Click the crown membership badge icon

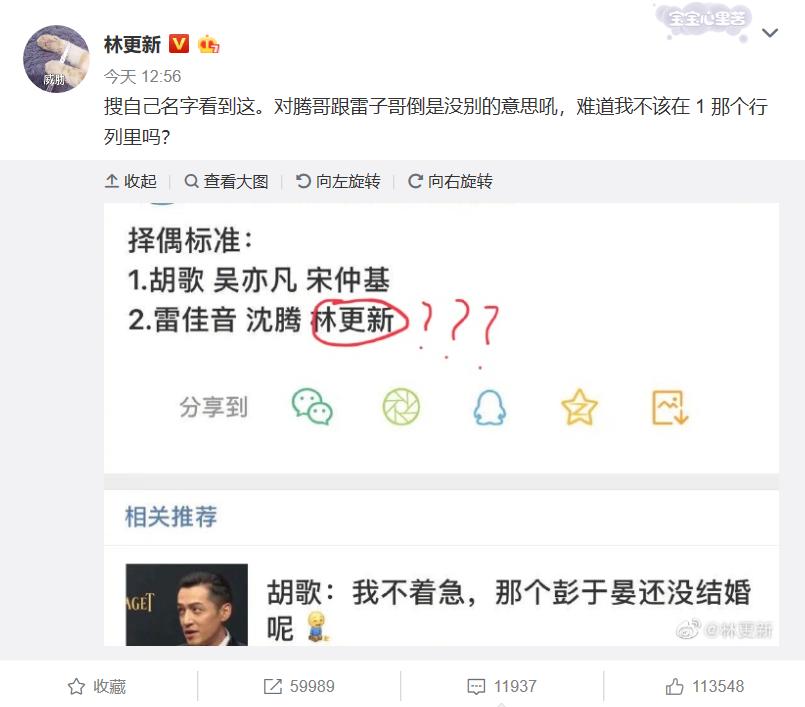pyautogui.click(x=208, y=44)
